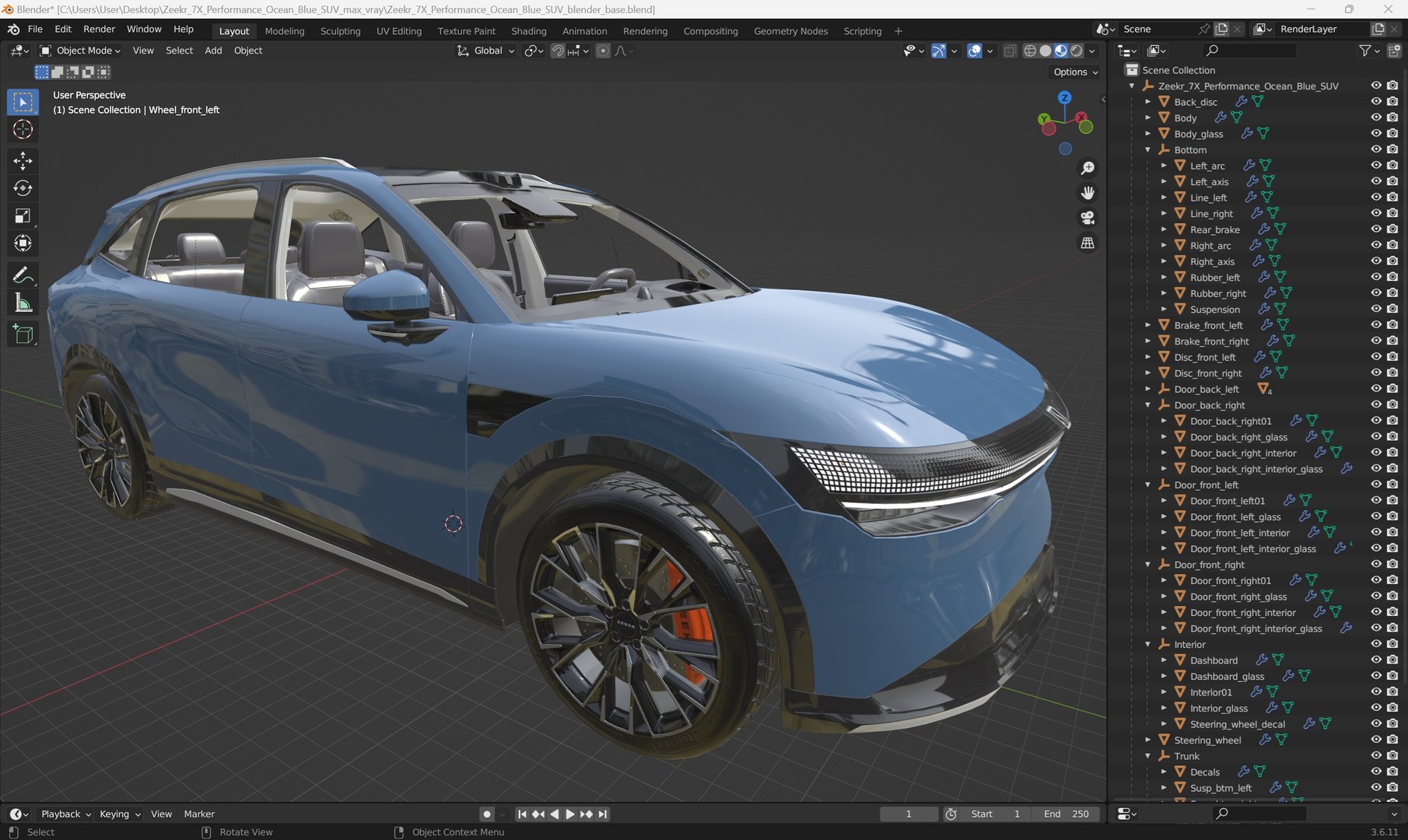Click the Zoom view magnifier icon
Screen dimensions: 1408x840
click(x=1088, y=168)
